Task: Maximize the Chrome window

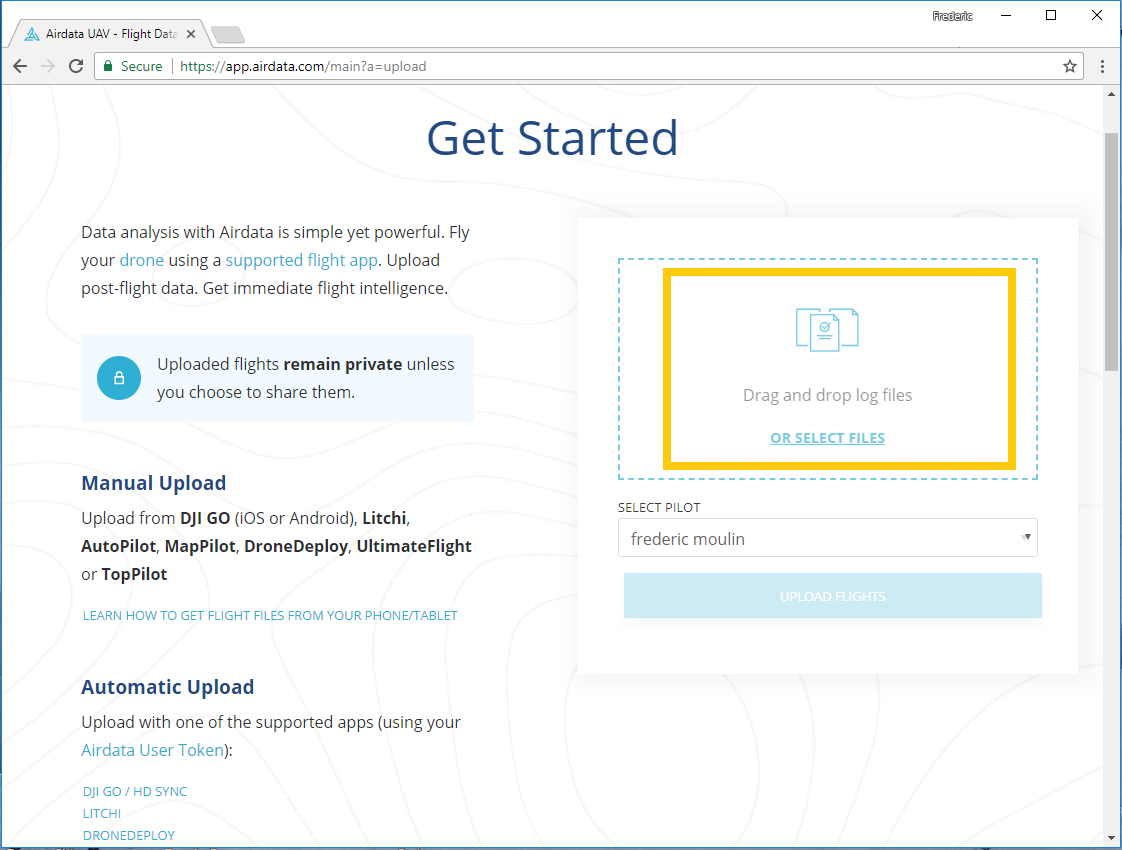Action: 1050,16
